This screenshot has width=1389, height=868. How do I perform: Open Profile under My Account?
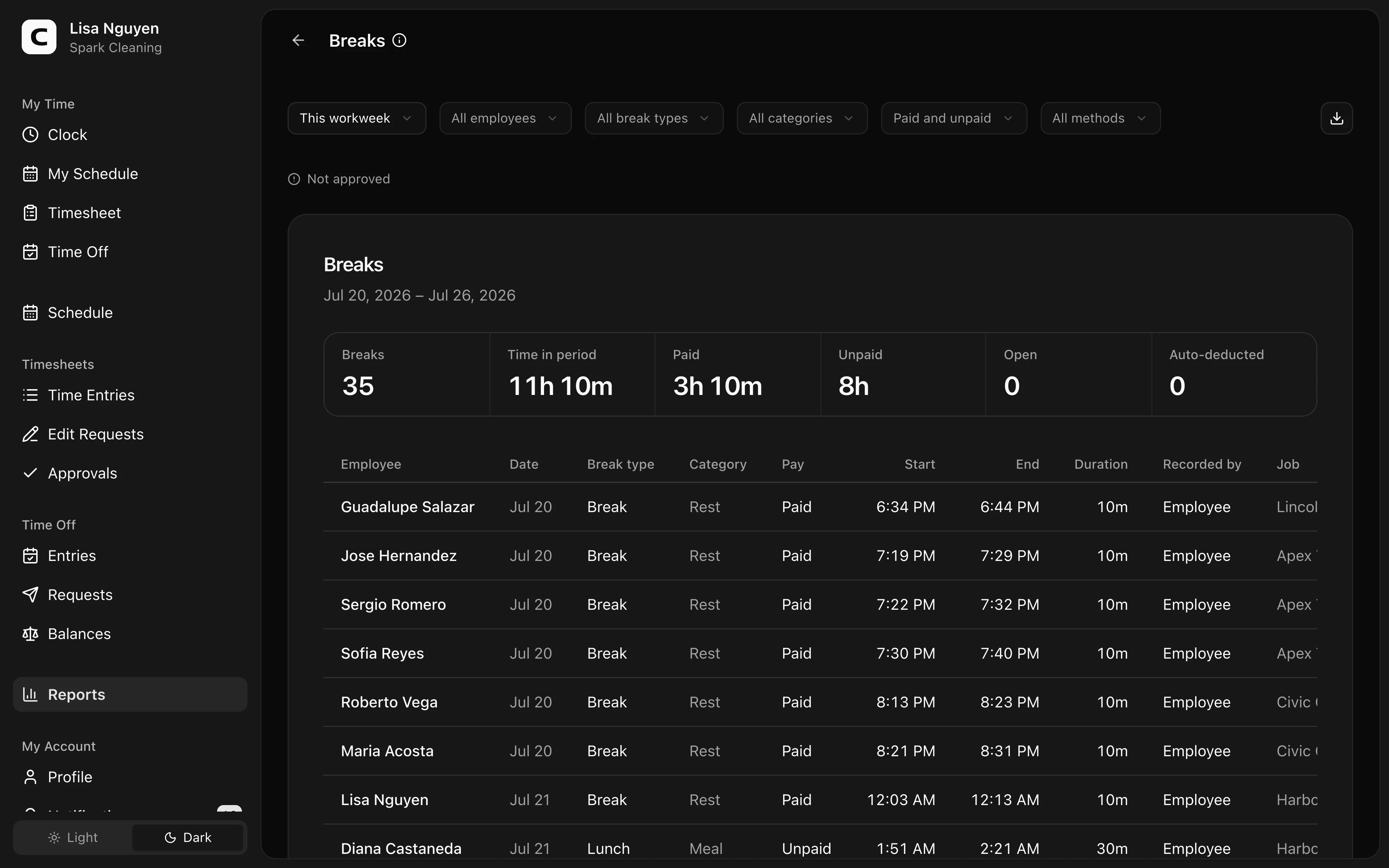coord(130,777)
